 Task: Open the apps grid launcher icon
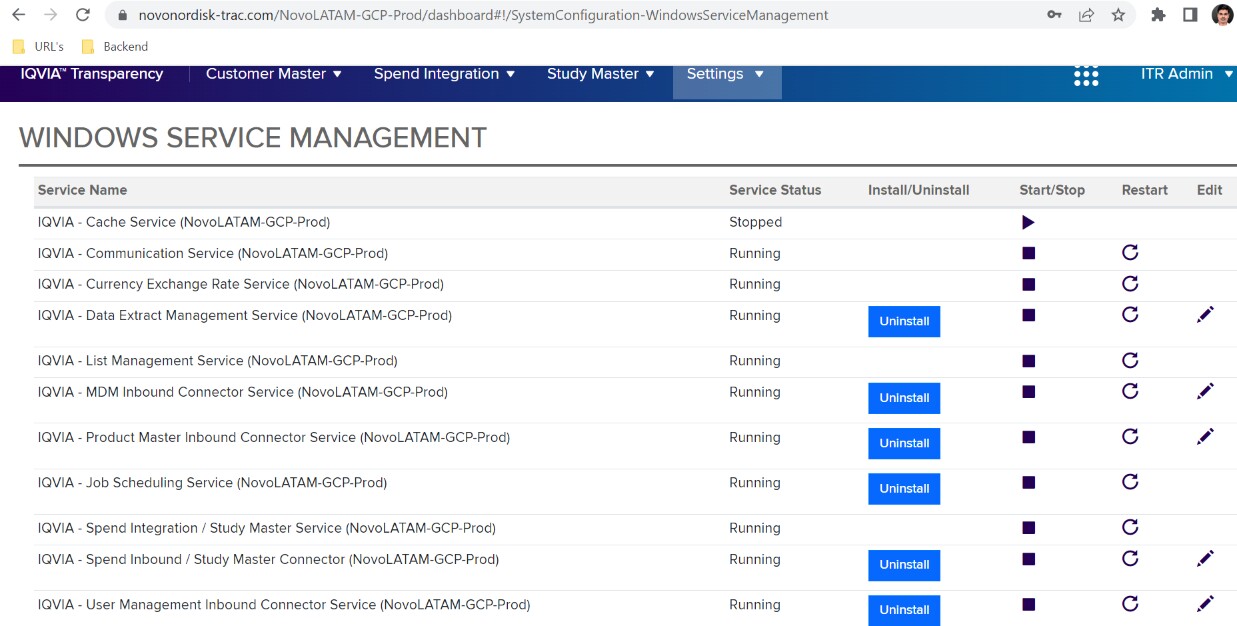pos(1086,75)
